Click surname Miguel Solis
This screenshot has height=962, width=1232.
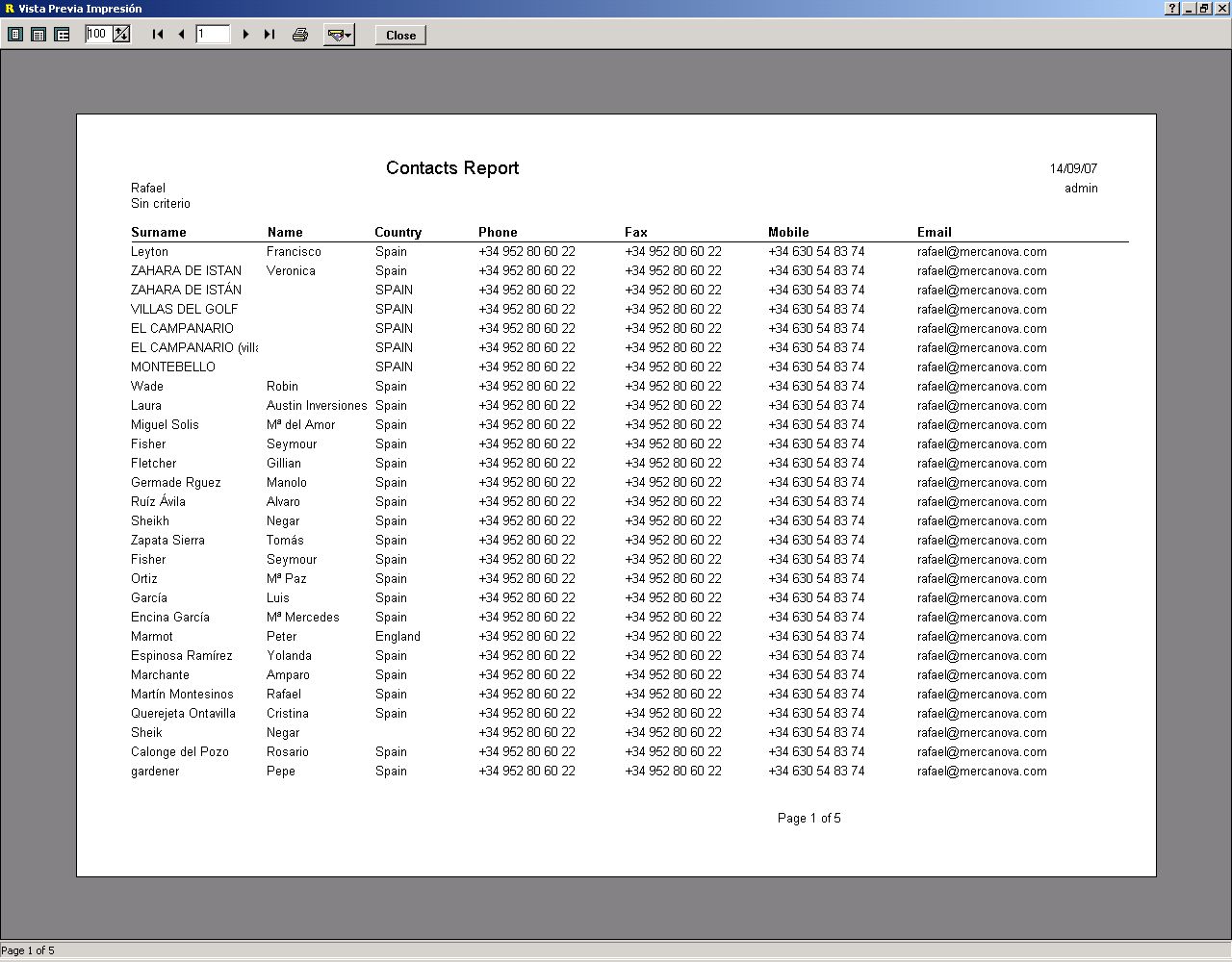point(165,425)
